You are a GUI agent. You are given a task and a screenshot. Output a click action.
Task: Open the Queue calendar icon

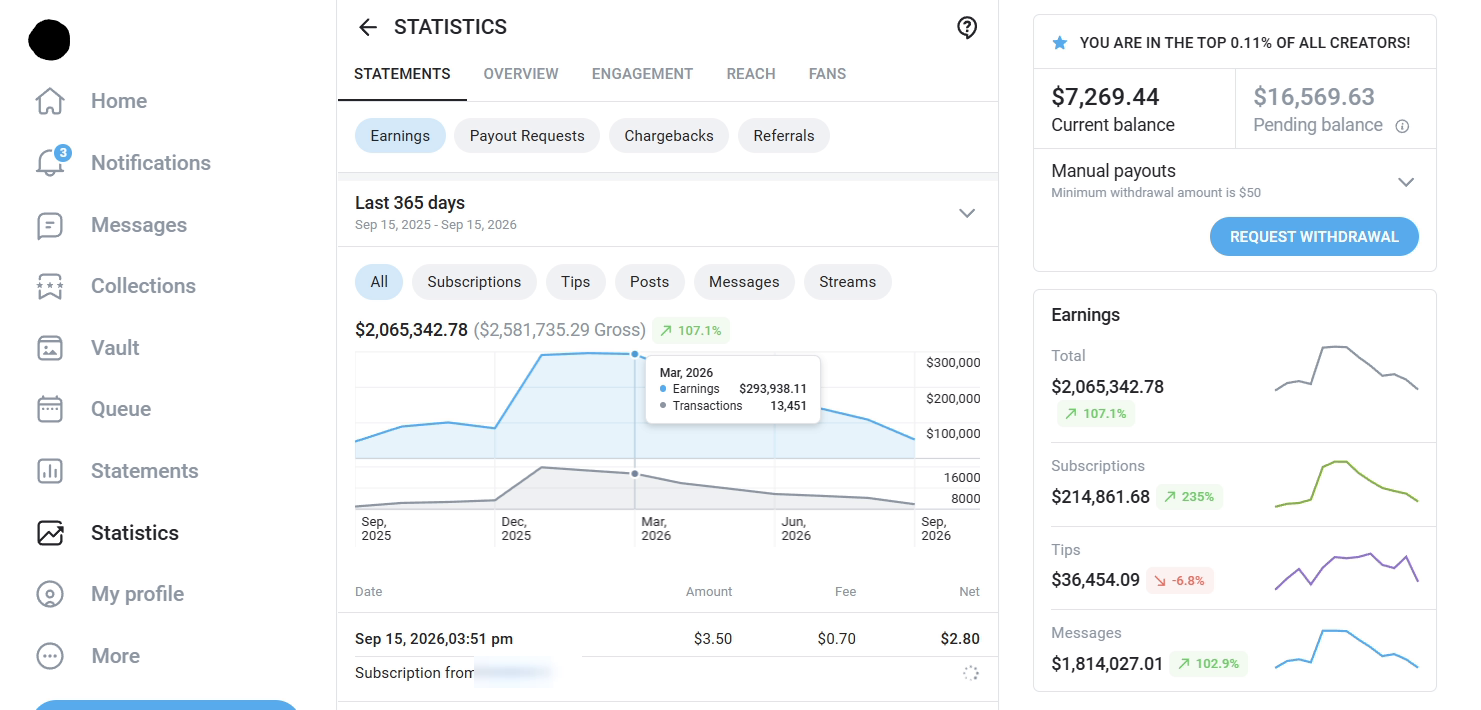(50, 409)
